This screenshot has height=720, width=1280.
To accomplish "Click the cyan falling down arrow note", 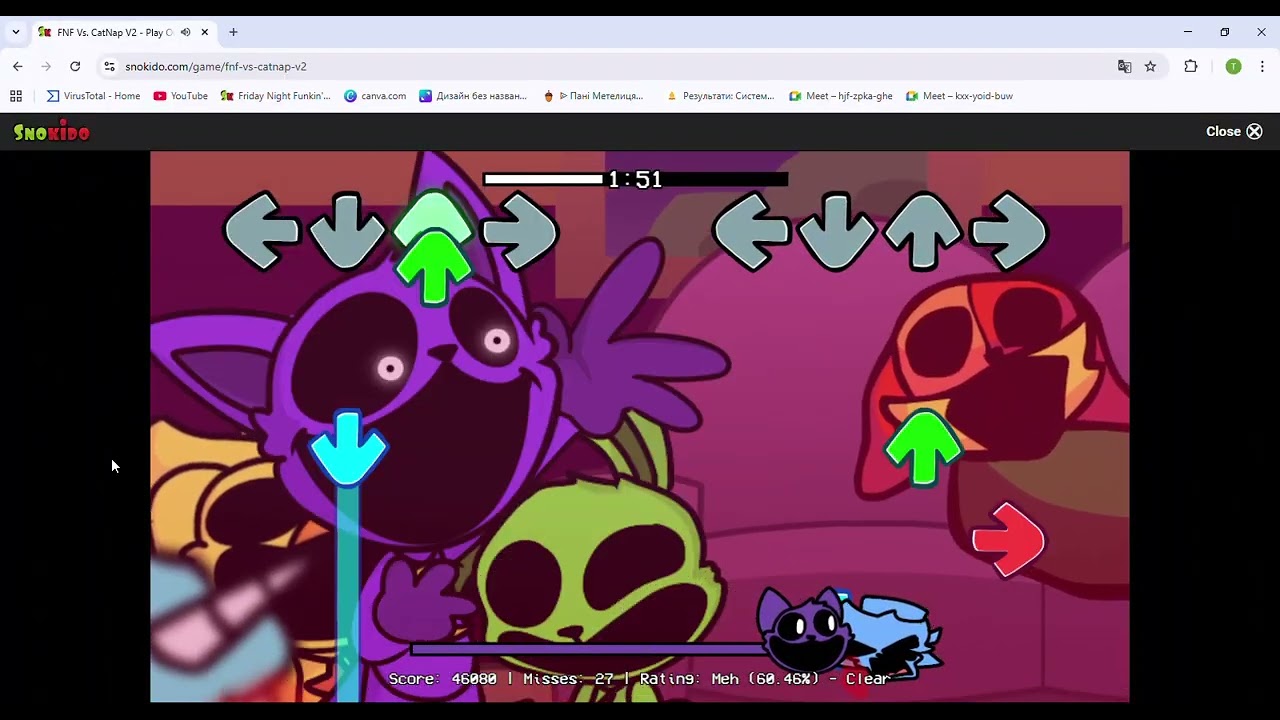I will pyautogui.click(x=347, y=448).
